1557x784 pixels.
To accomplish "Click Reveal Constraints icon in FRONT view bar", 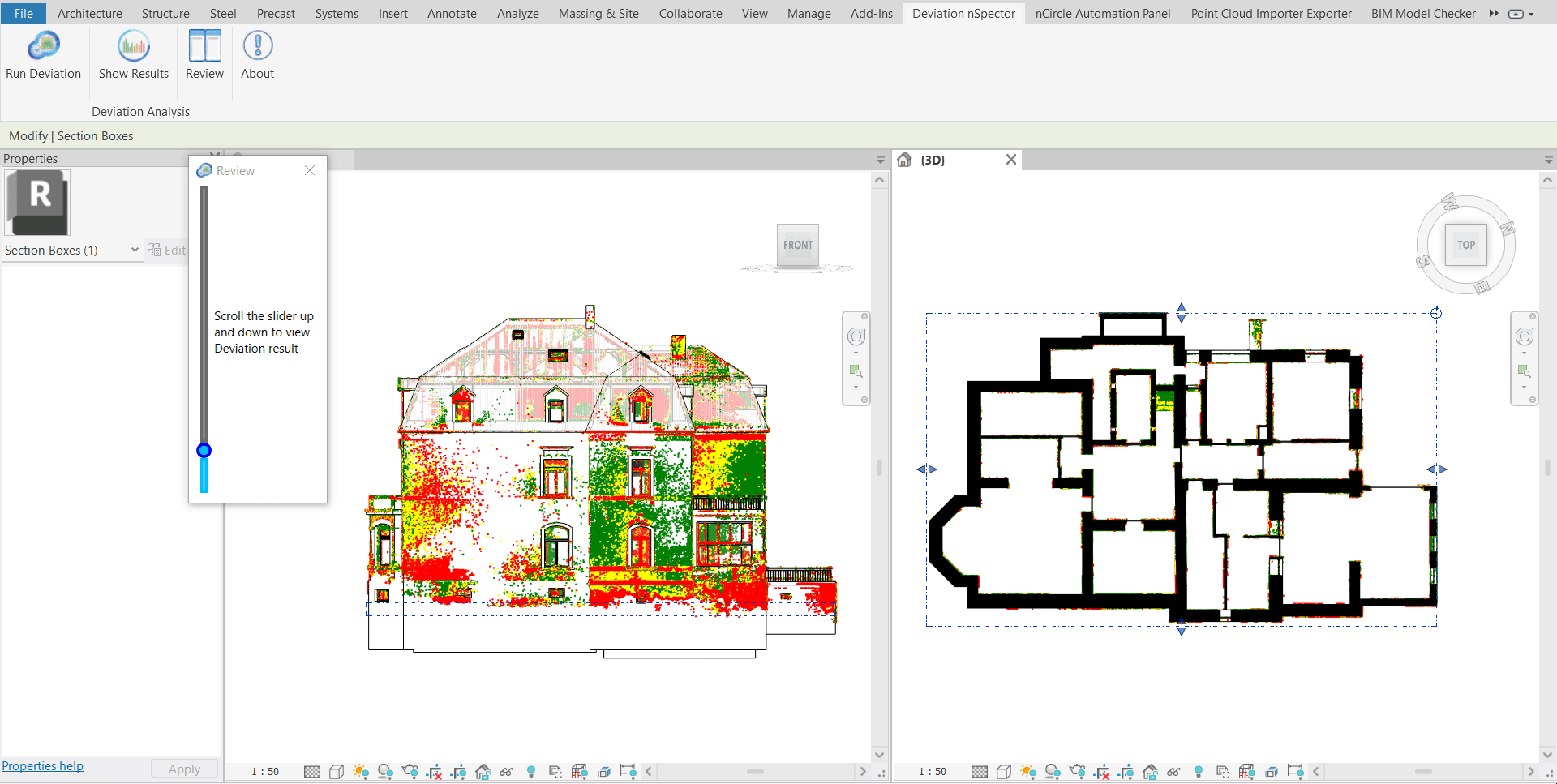I will (628, 772).
